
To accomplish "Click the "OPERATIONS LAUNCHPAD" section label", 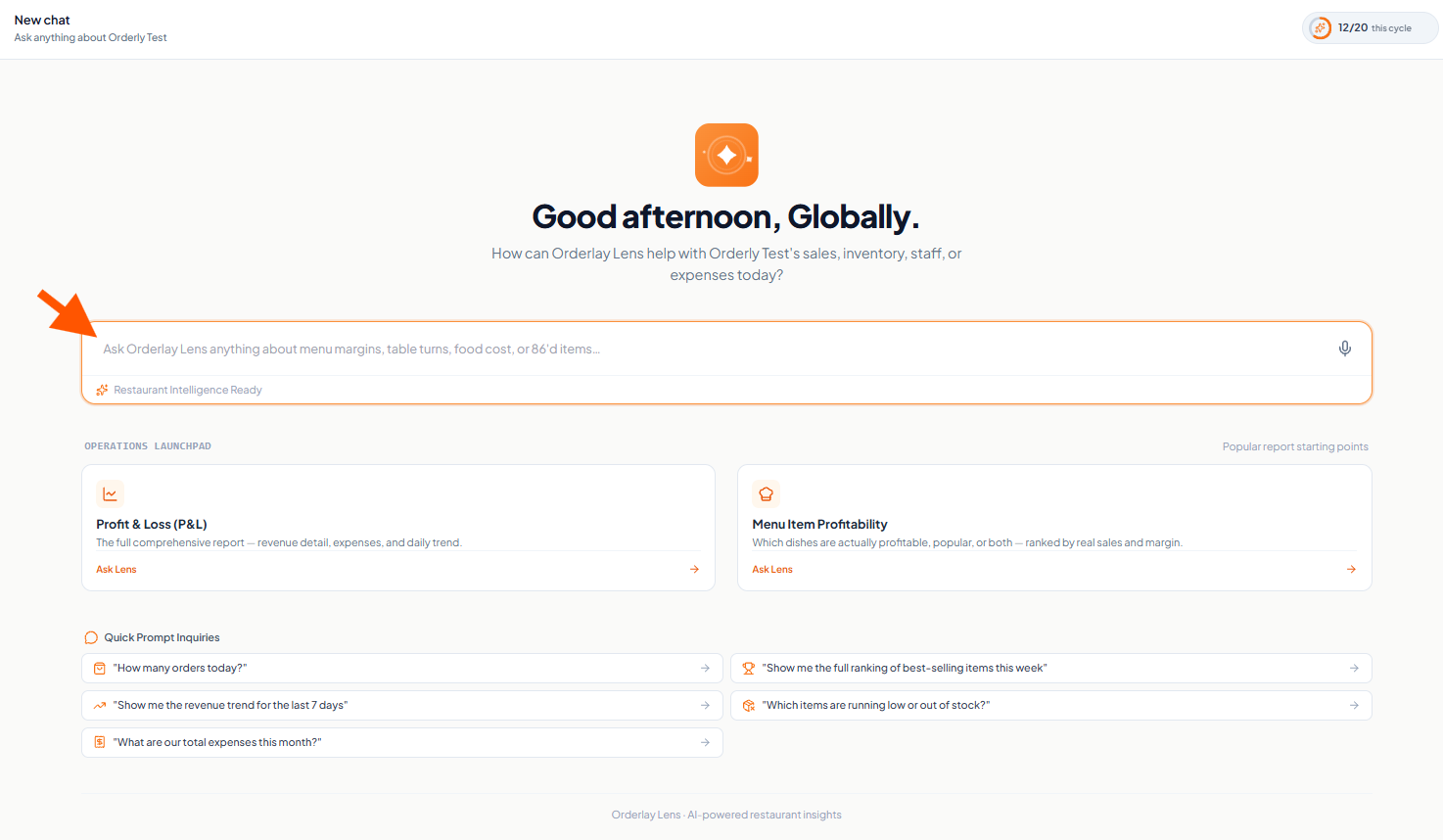I will (148, 446).
